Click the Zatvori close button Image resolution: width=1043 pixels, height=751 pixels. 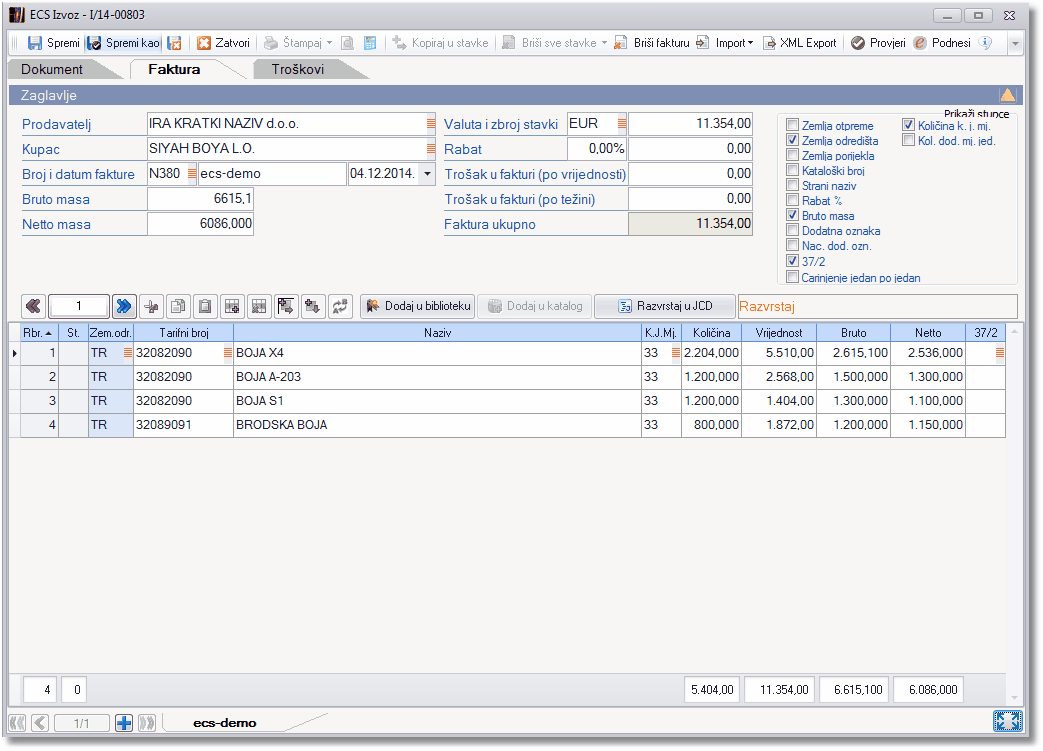click(224, 43)
